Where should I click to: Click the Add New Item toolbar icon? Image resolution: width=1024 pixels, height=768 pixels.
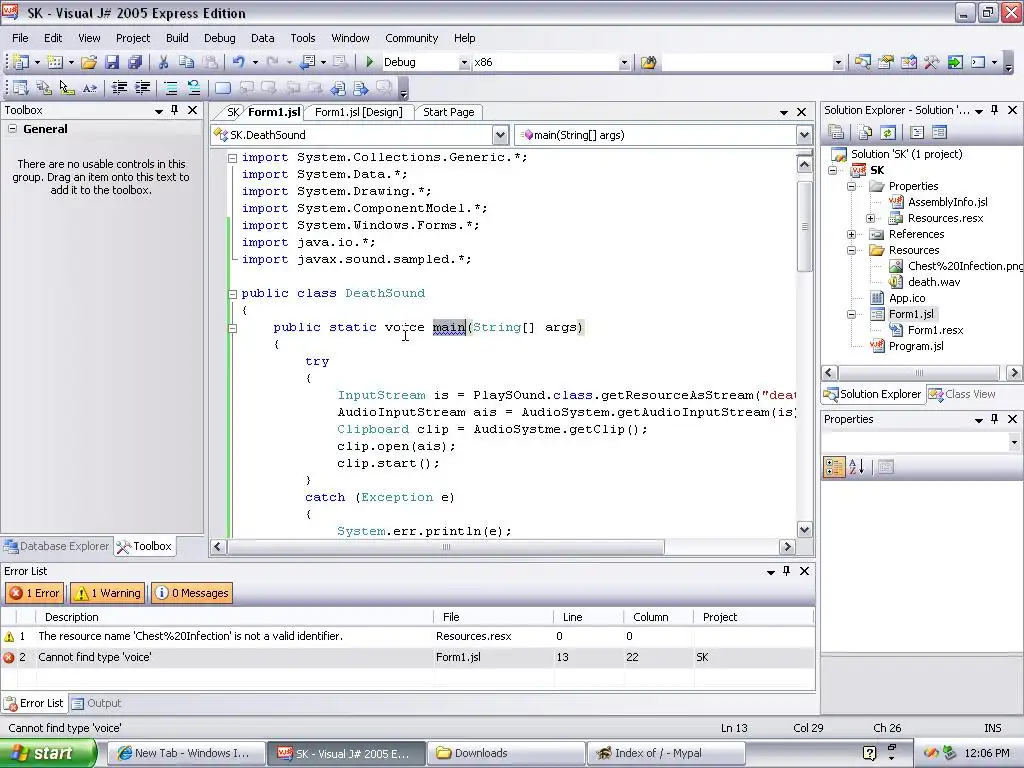[56, 62]
